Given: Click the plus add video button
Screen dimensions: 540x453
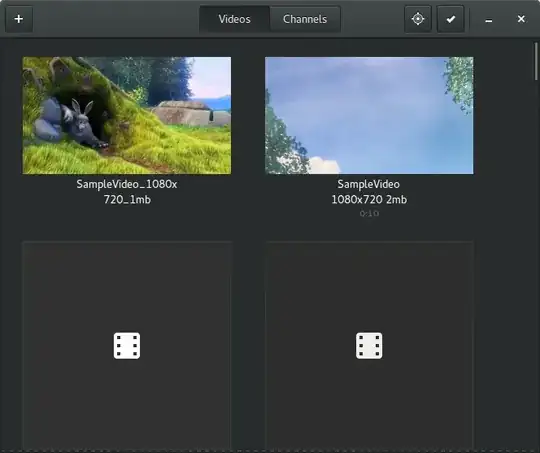Looking at the screenshot, I should tap(19, 19).
